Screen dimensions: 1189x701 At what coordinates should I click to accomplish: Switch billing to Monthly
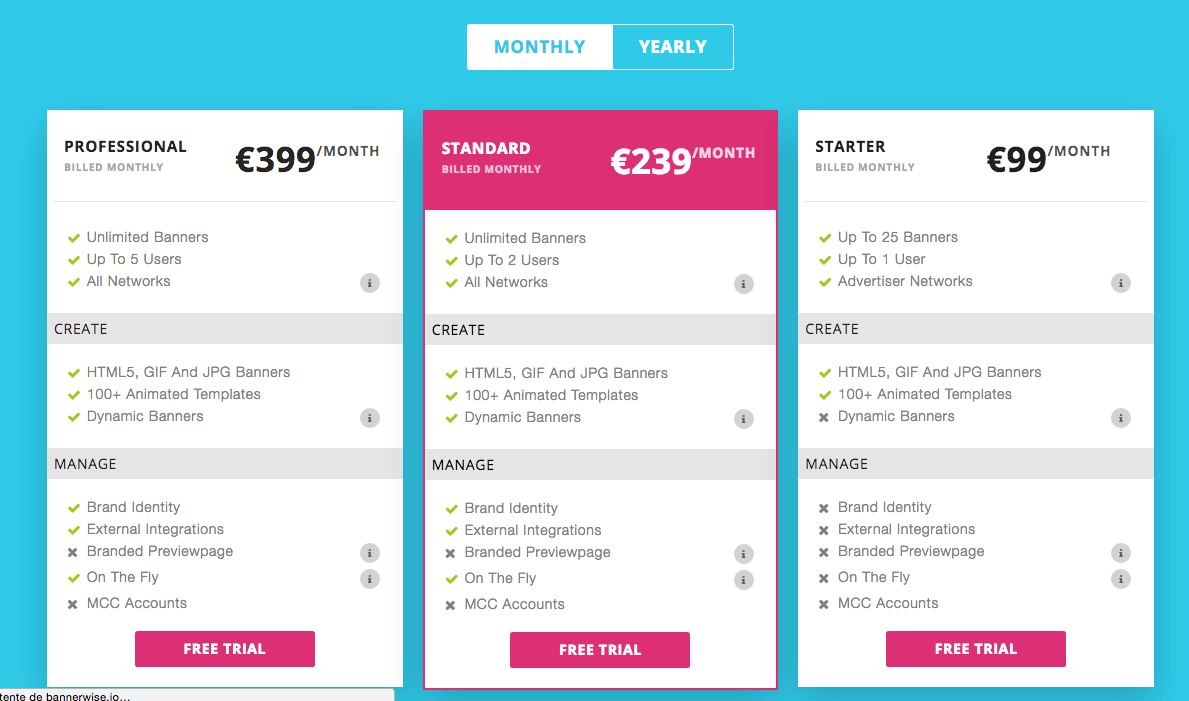540,47
